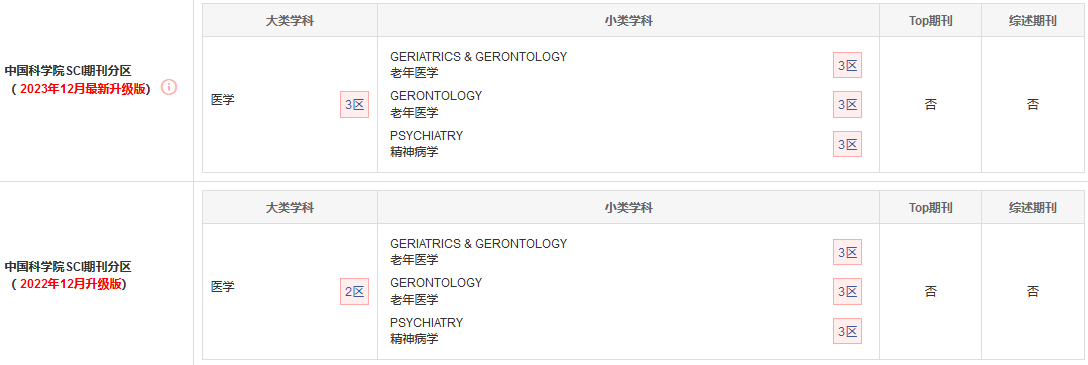The image size is (1088, 365).
Task: Select the 3区 badge for GERONTOLOGY in the 2023 table
Action: [847, 105]
